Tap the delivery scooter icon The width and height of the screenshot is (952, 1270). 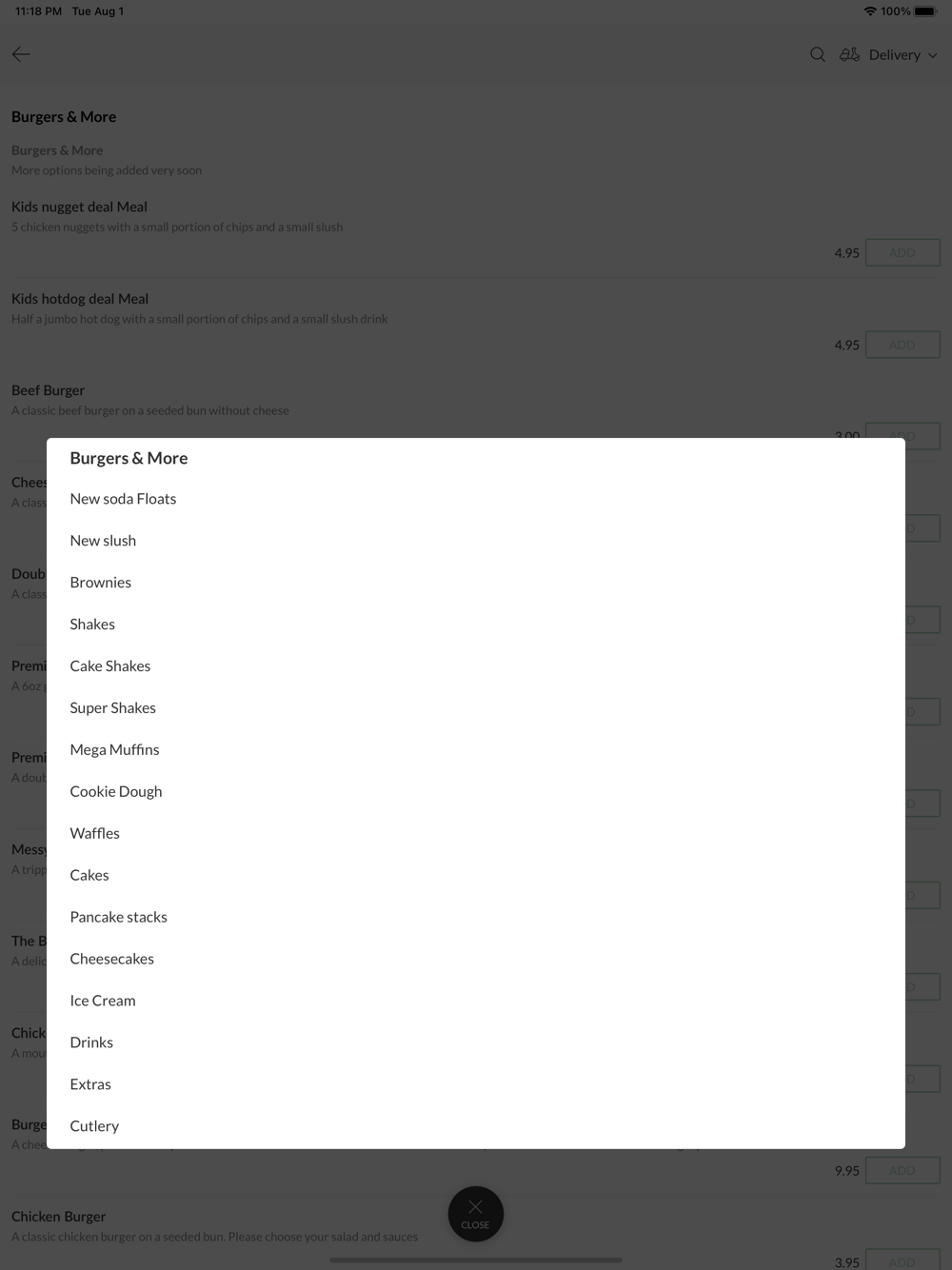coord(849,54)
